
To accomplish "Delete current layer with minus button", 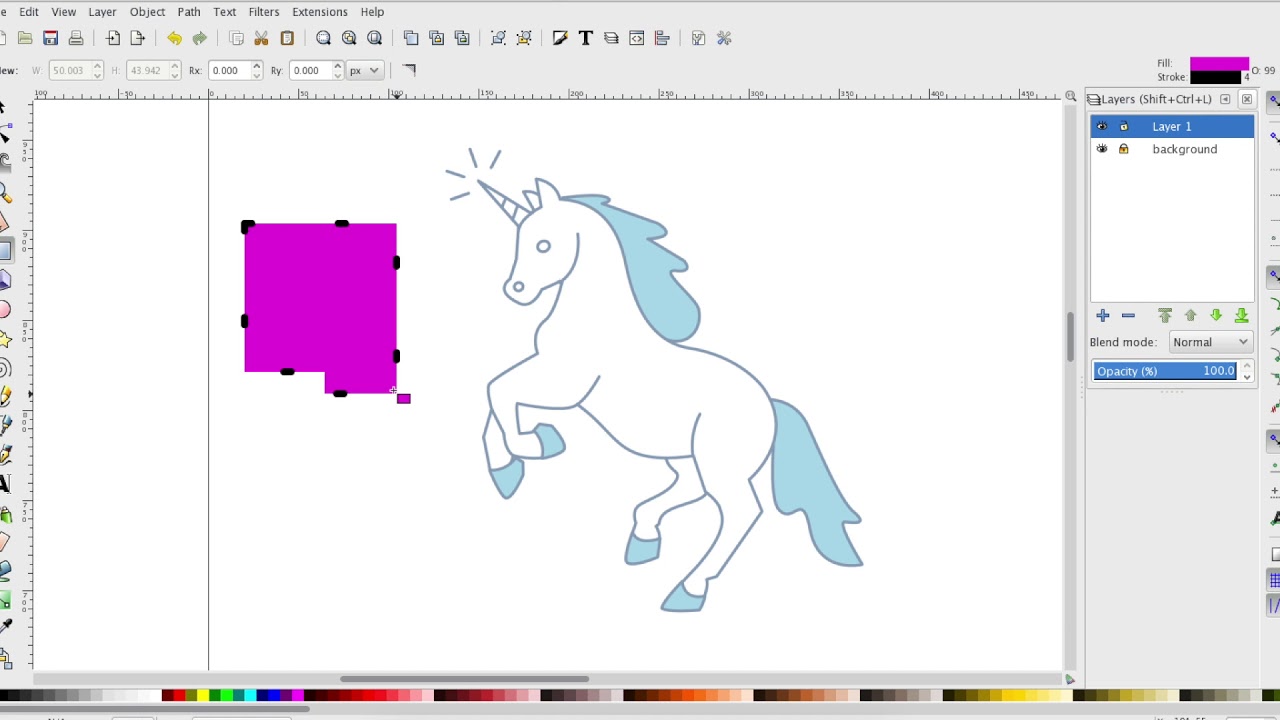I will pyautogui.click(x=1128, y=315).
